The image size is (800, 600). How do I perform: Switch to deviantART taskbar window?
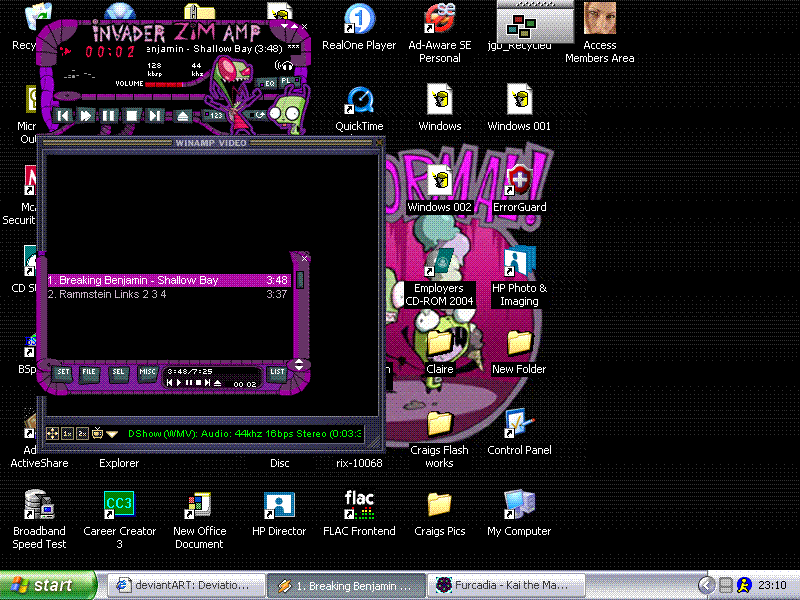(186, 585)
